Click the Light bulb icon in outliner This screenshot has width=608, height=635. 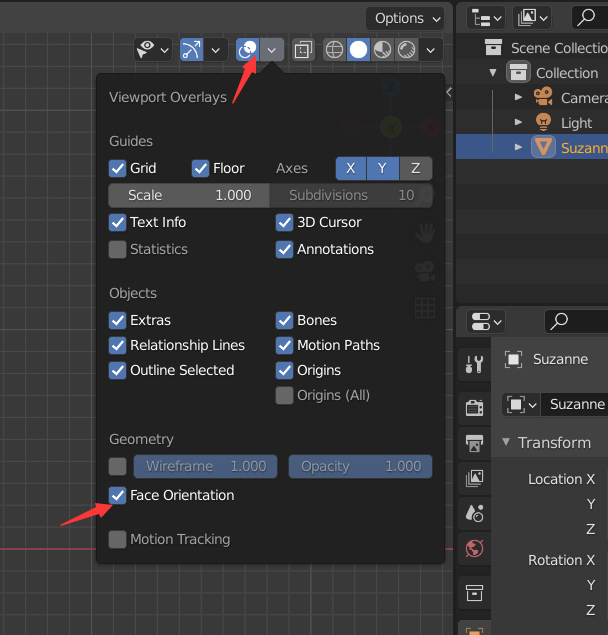click(x=543, y=122)
